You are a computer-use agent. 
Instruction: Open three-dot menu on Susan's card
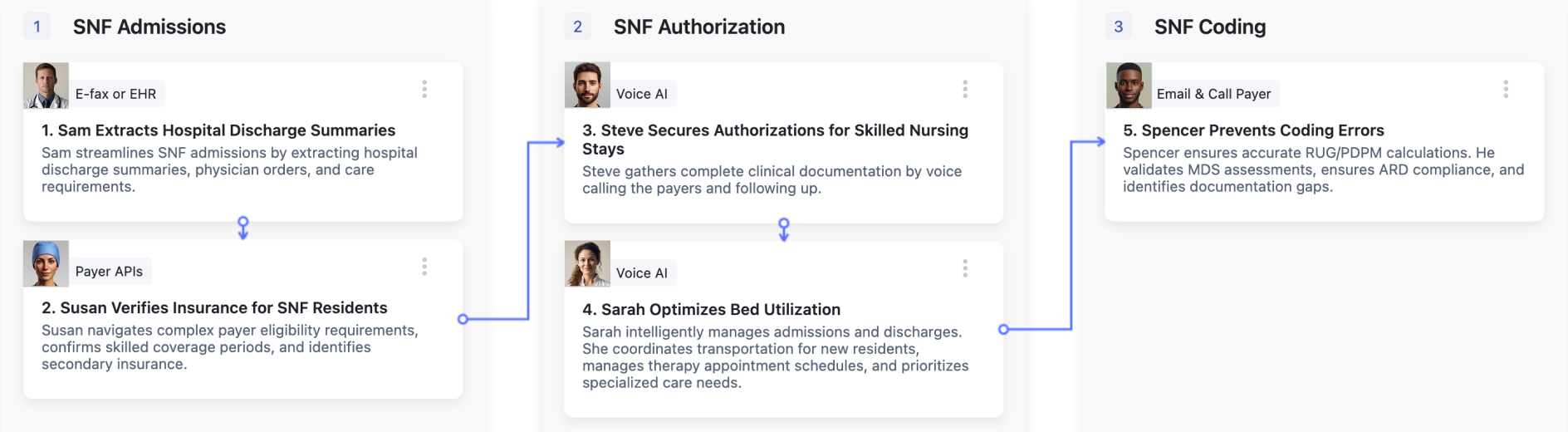[x=424, y=267]
